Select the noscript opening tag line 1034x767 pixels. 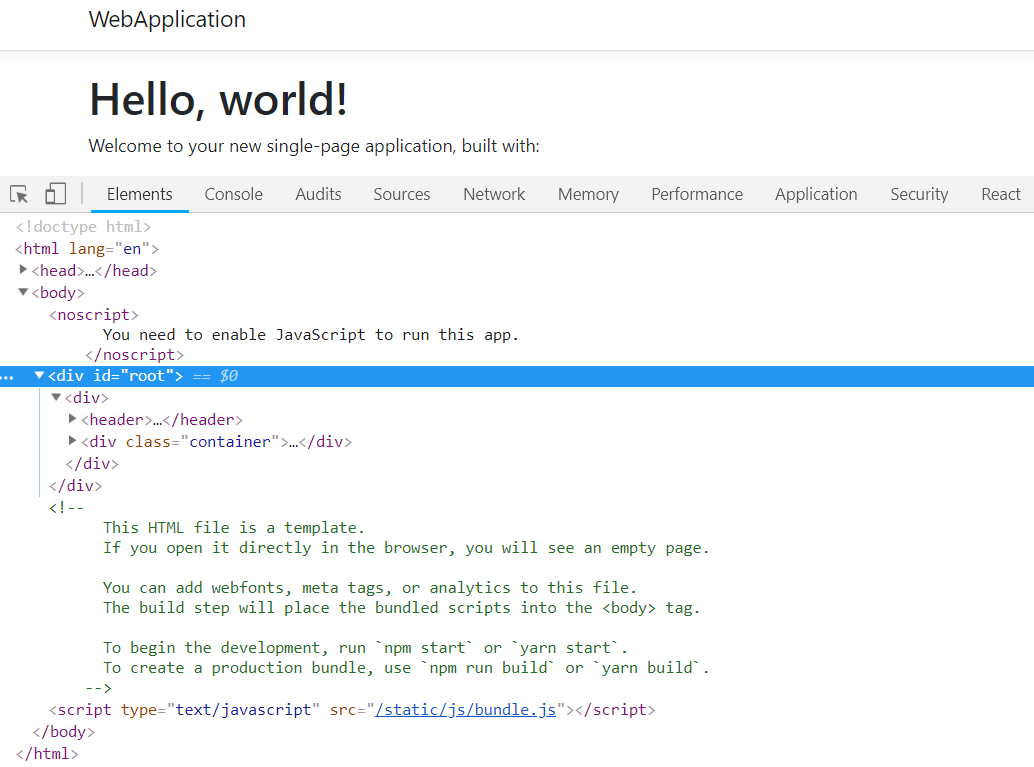93,315
